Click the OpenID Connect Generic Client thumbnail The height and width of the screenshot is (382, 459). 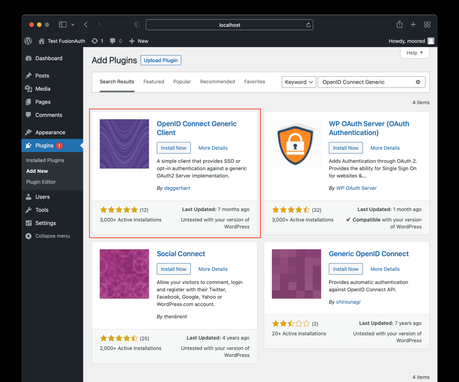pyautogui.click(x=124, y=144)
